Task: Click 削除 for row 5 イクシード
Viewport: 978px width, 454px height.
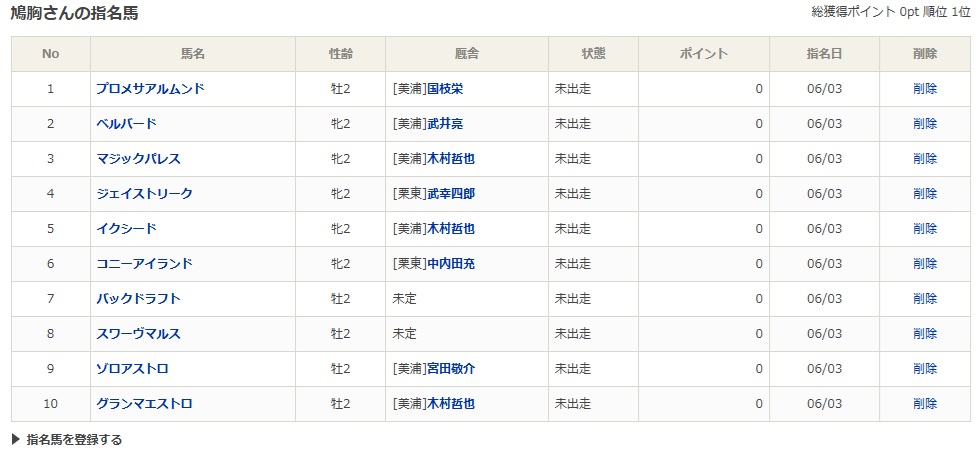Action: [925, 229]
